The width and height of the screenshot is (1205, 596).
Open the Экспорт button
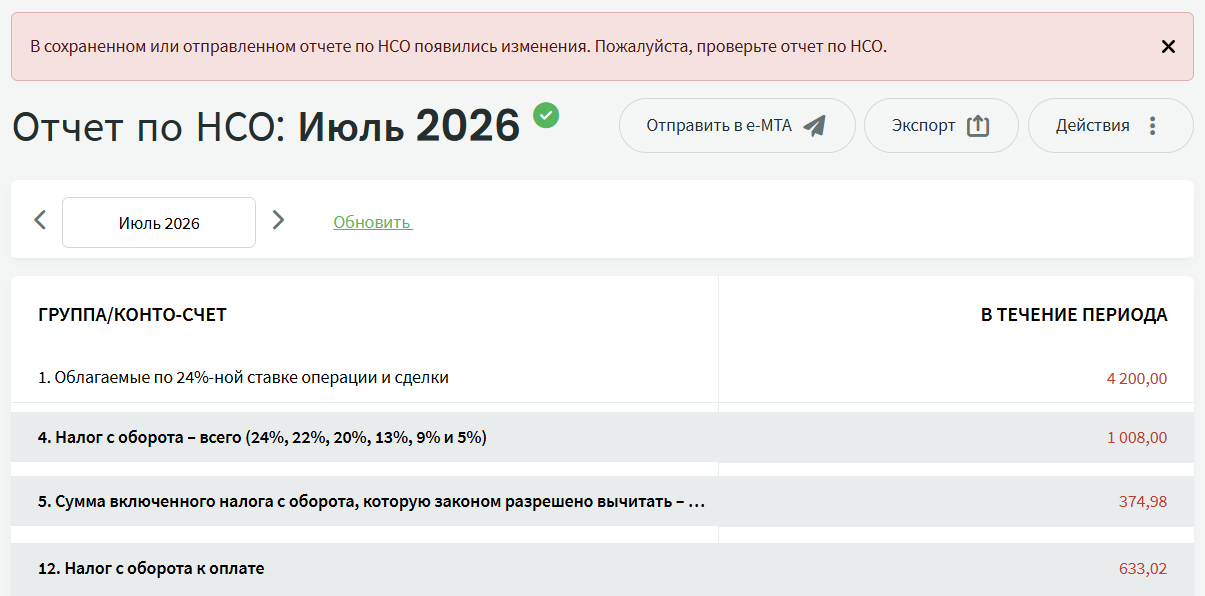941,126
